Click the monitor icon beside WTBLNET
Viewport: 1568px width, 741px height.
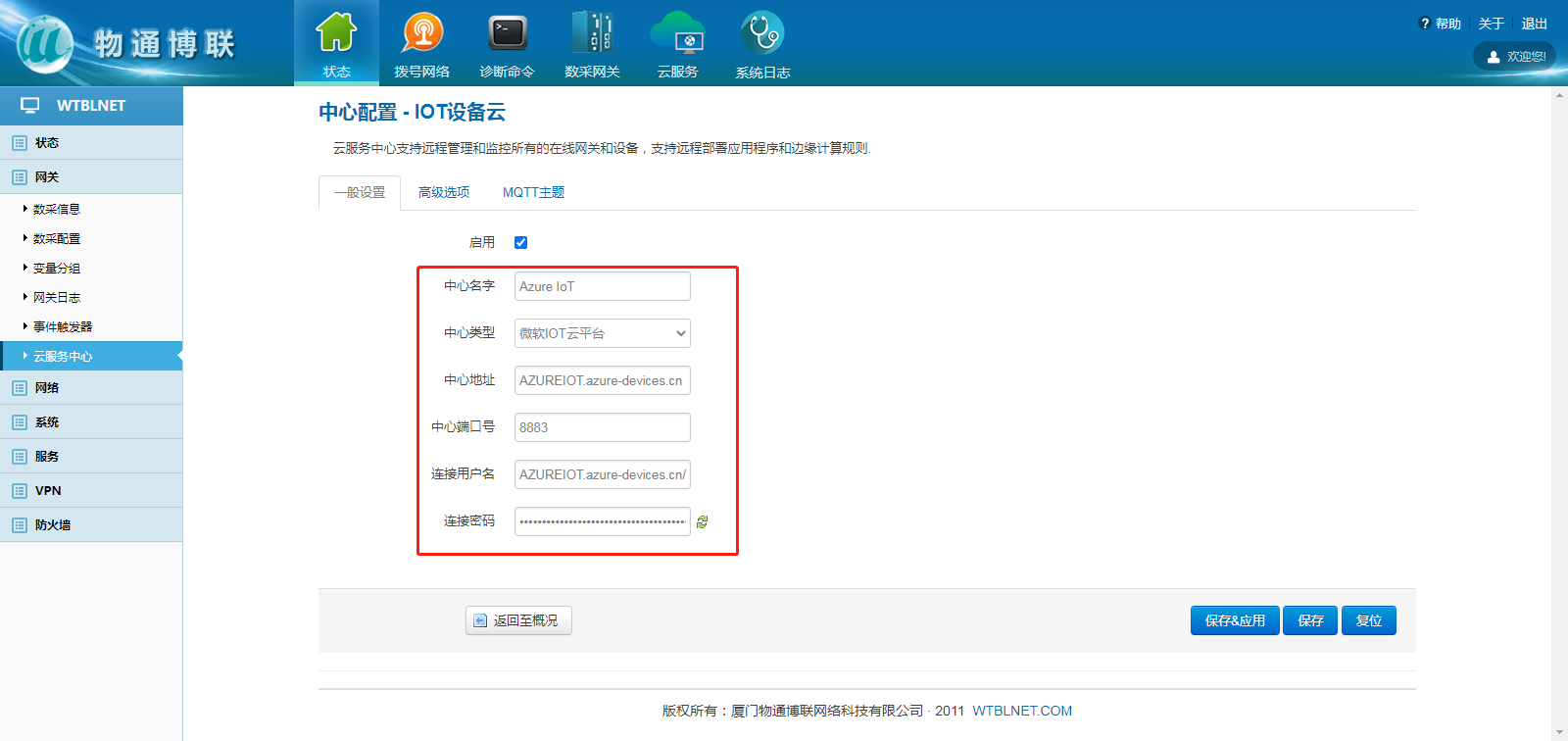pyautogui.click(x=30, y=105)
